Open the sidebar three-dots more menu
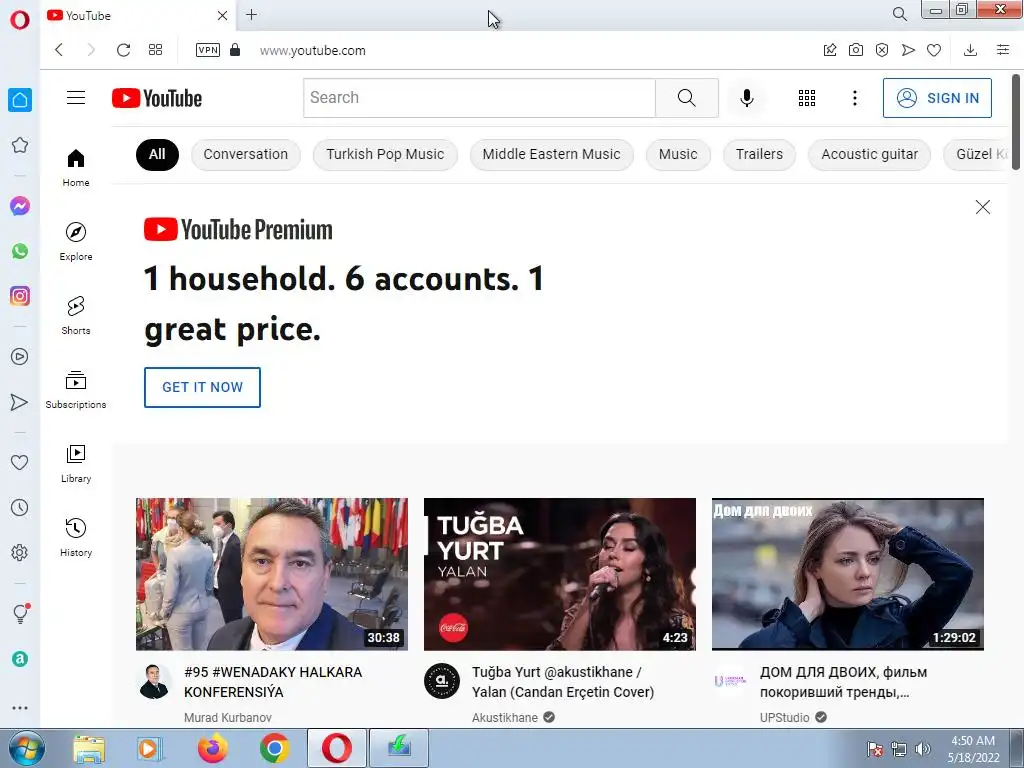The width and height of the screenshot is (1024, 768). coord(20,707)
